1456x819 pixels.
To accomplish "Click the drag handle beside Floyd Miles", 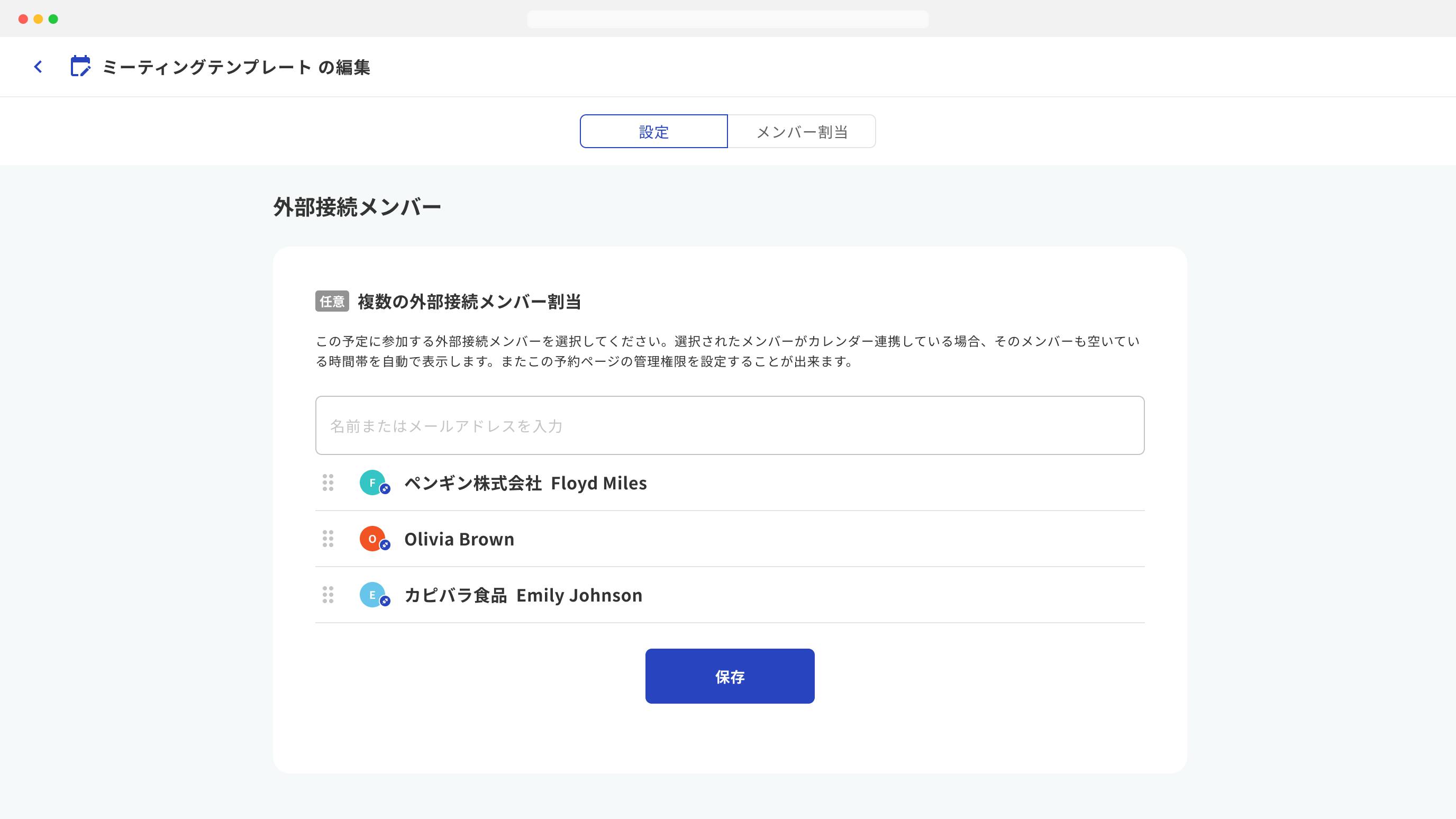I will click(x=329, y=483).
